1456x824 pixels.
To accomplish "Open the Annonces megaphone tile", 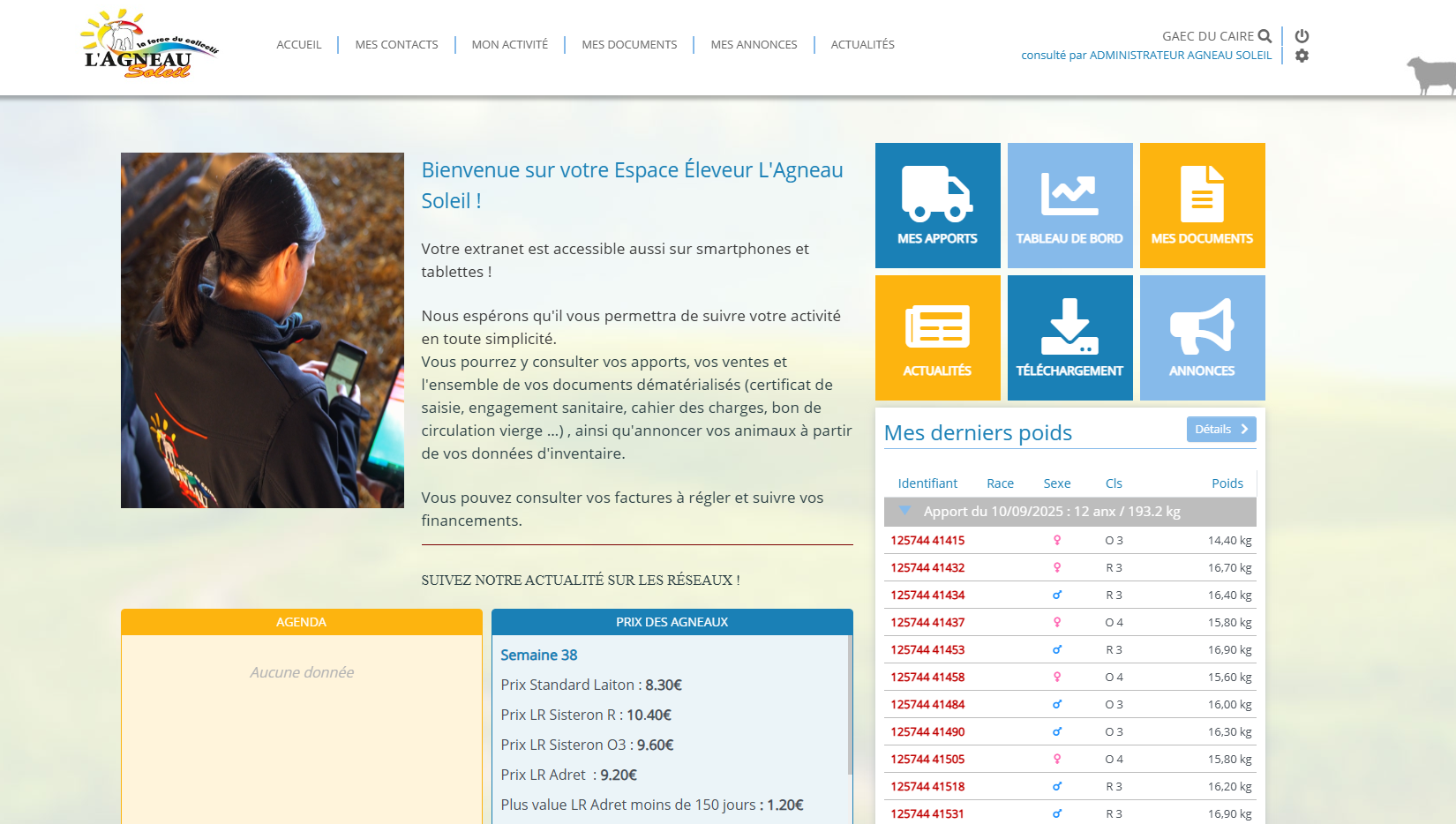I will pos(1202,338).
